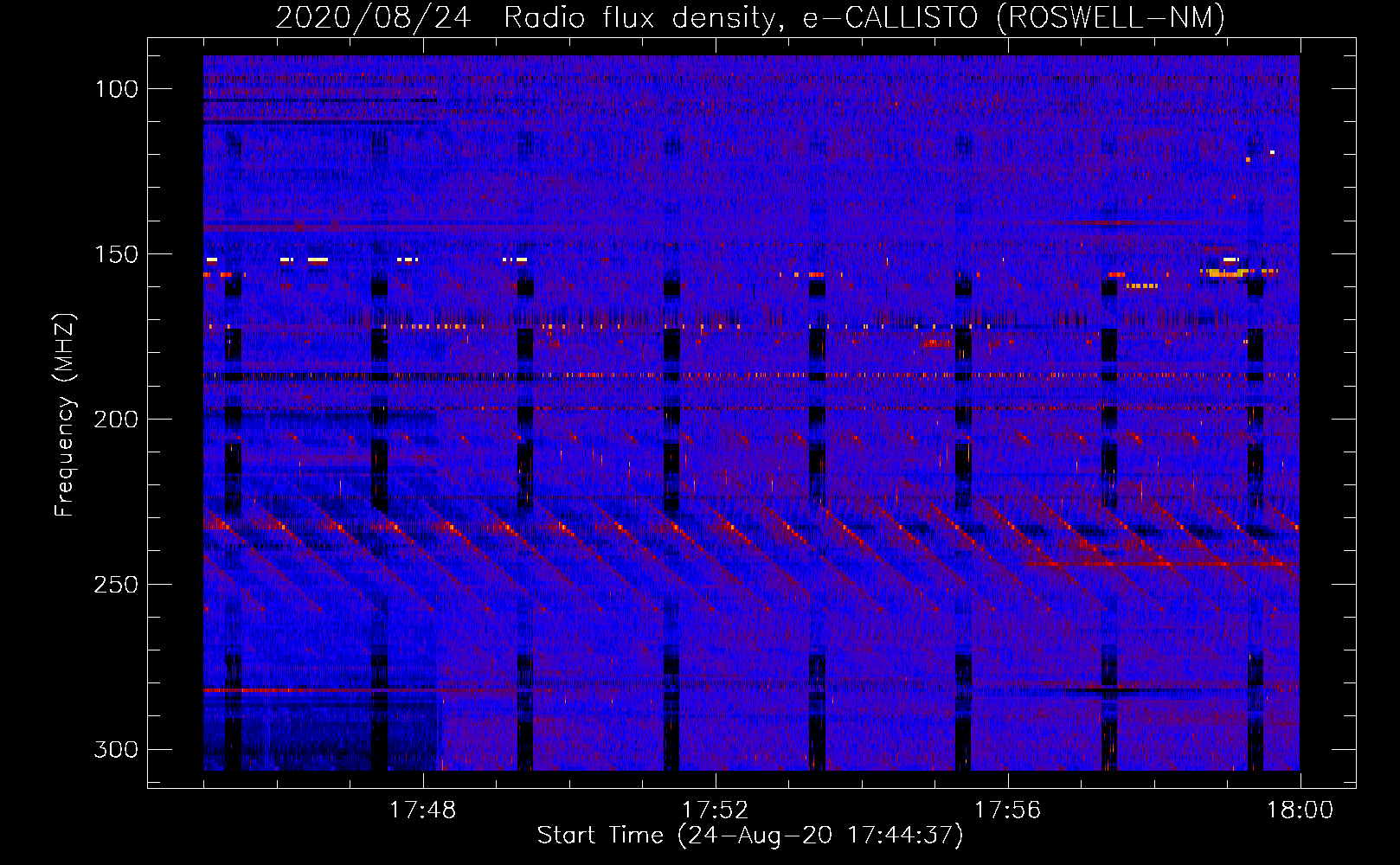
Task: Click the plot title text
Action: point(750,17)
